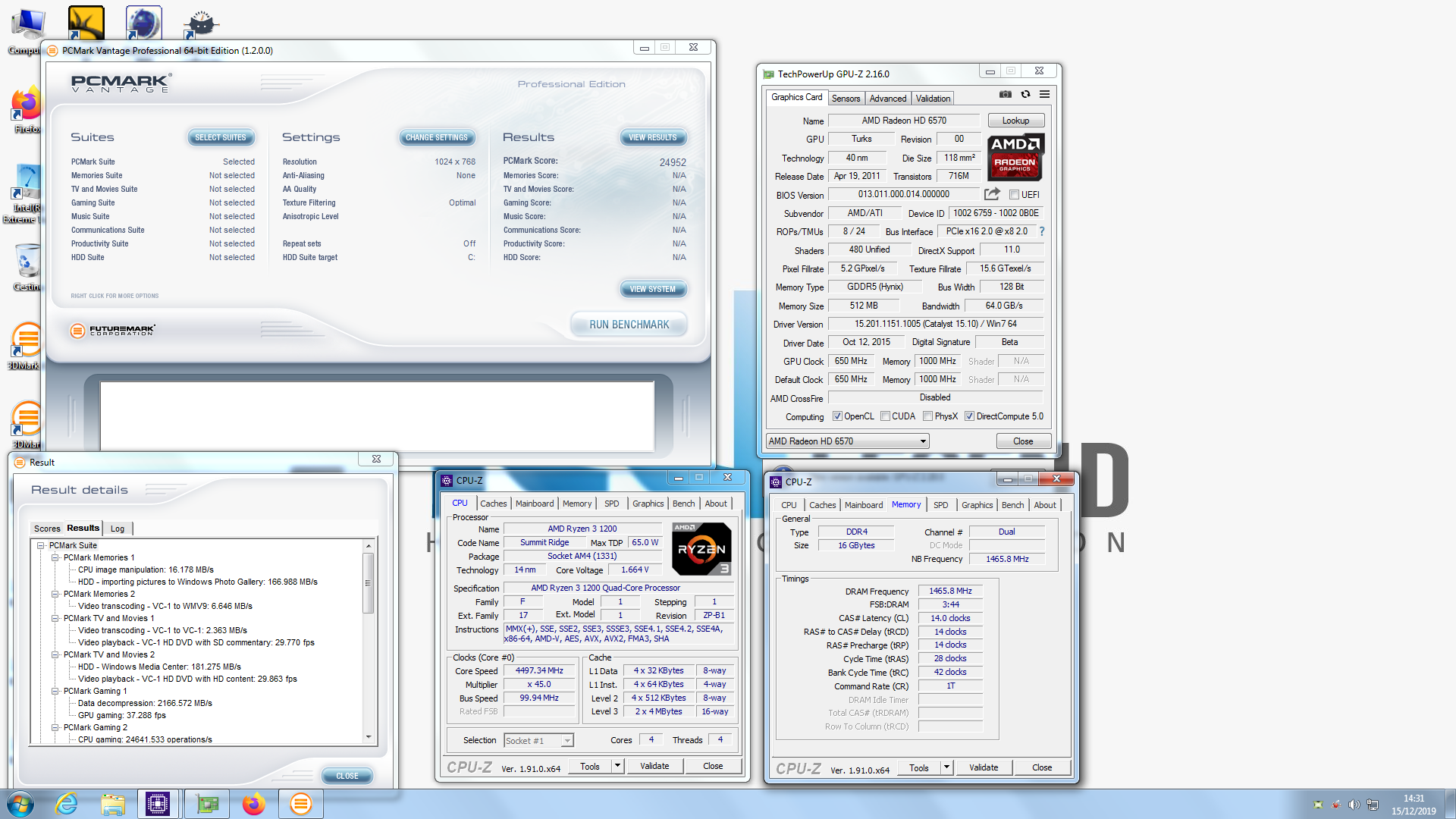Click the Lookup button in GPU-Z

point(1015,121)
